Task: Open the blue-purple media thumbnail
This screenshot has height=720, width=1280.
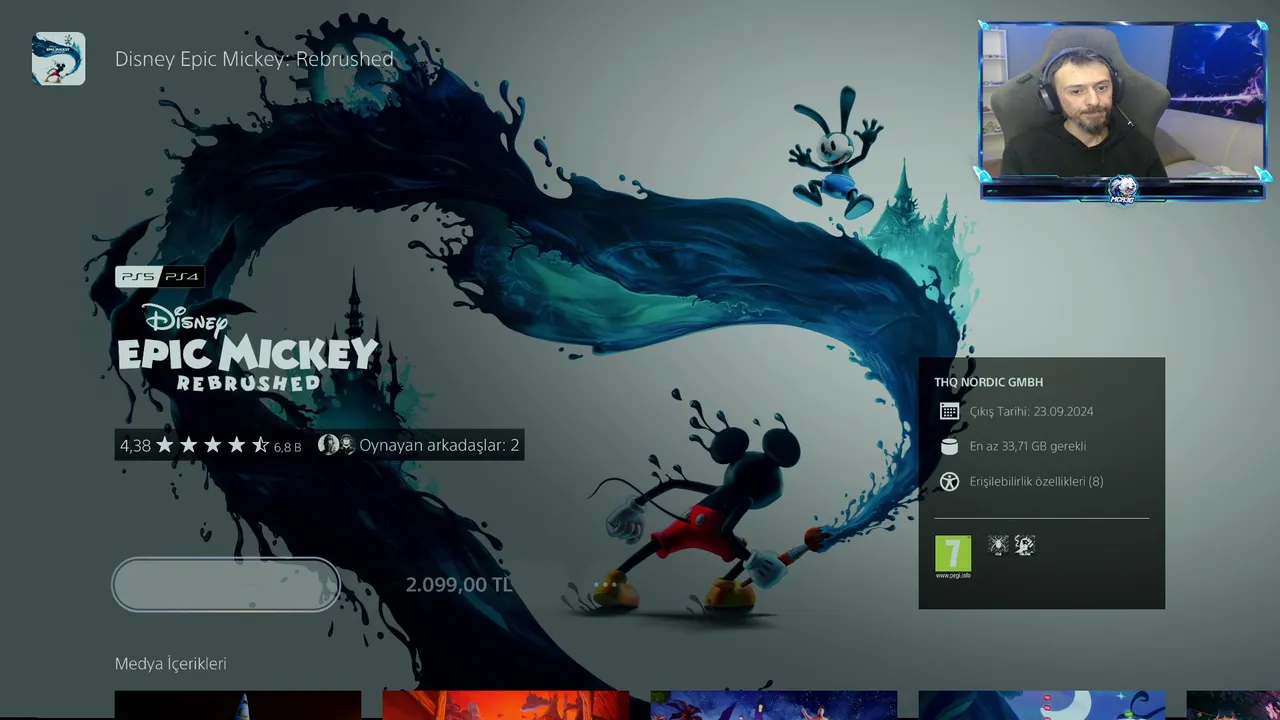Action: [774, 705]
